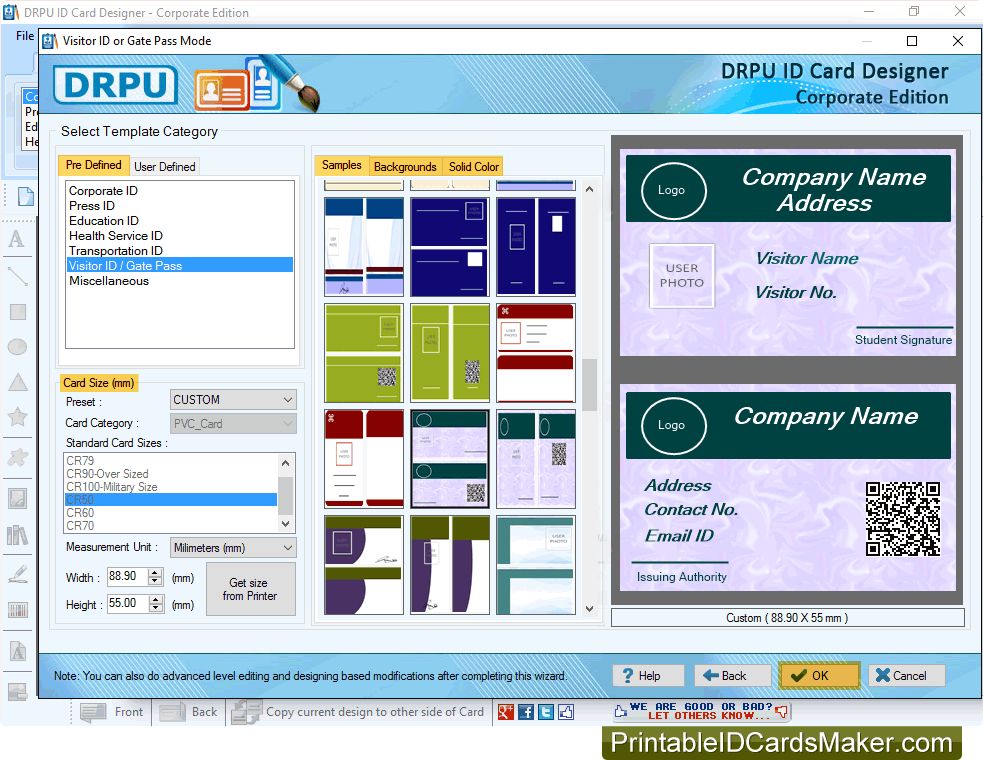Click the Cancel button
Image resolution: width=983 pixels, height=760 pixels.
[x=907, y=675]
